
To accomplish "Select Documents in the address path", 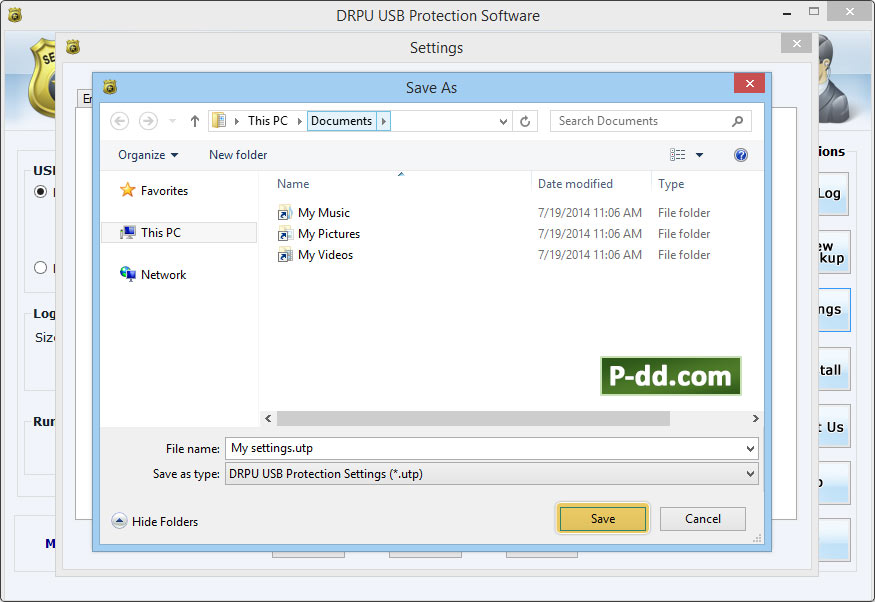I will pyautogui.click(x=342, y=121).
